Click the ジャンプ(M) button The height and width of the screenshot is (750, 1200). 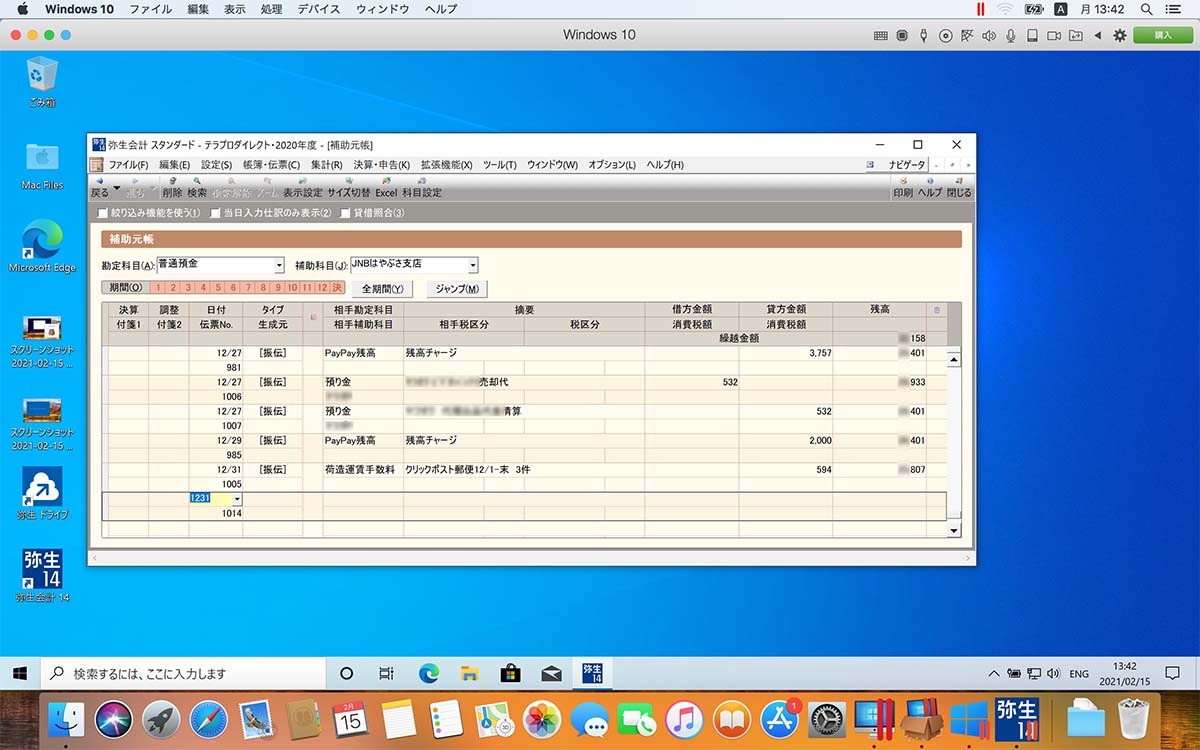457,289
